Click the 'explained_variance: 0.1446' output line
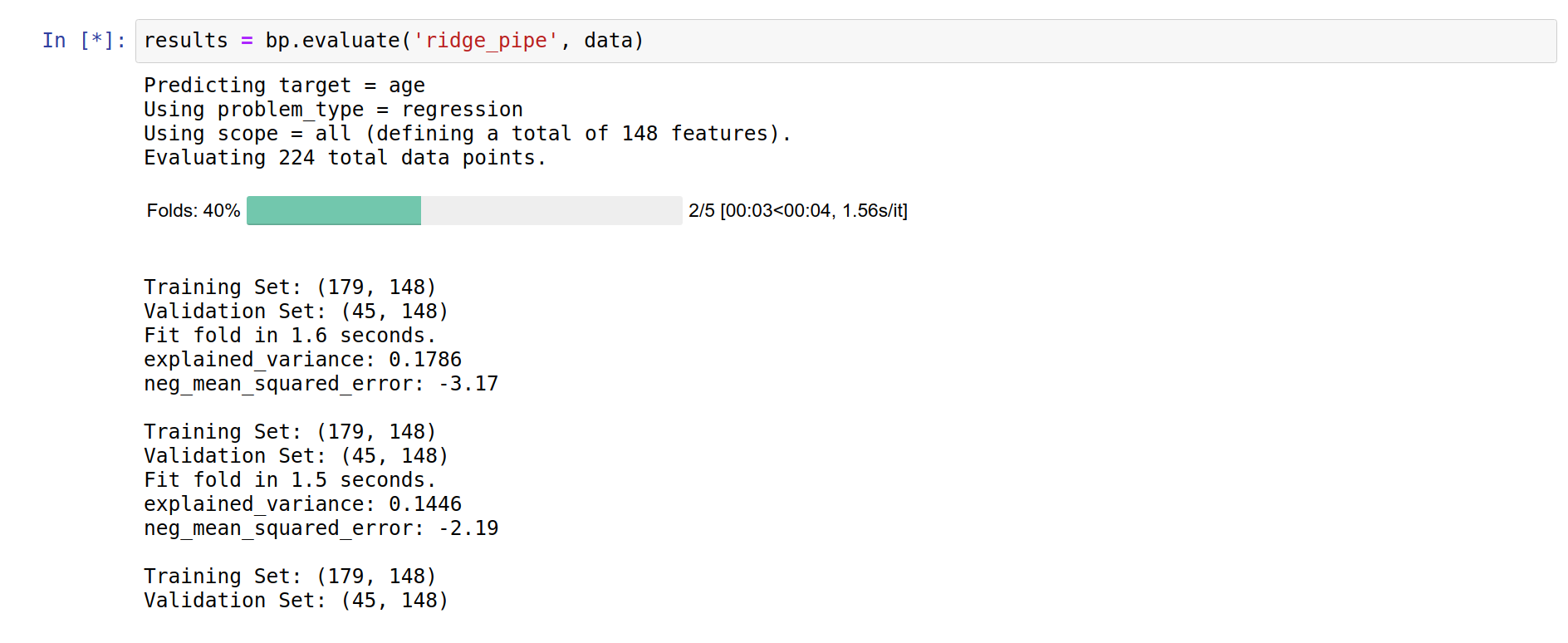This screenshot has height=643, width=1568. coord(302,504)
